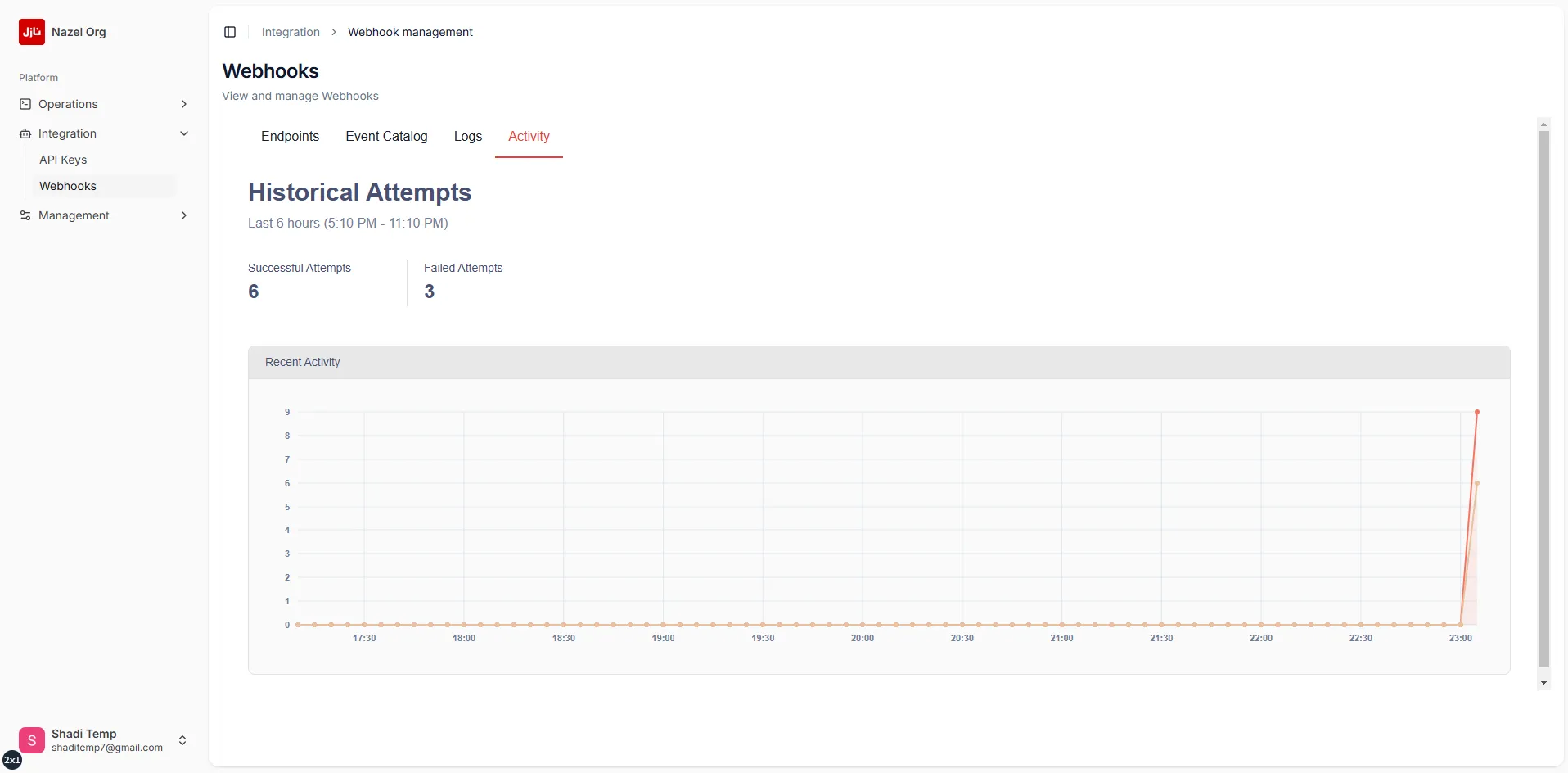The width and height of the screenshot is (1568, 773).
Task: Toggle the sidebar collapse icon
Action: (x=229, y=32)
